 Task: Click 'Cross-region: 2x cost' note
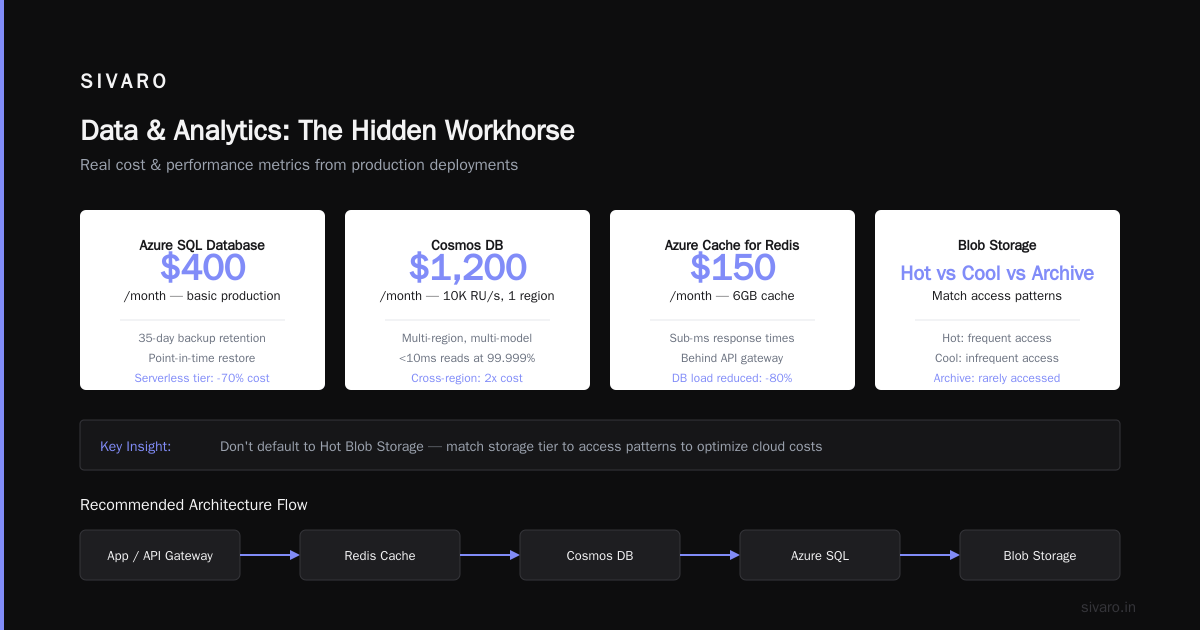[467, 378]
